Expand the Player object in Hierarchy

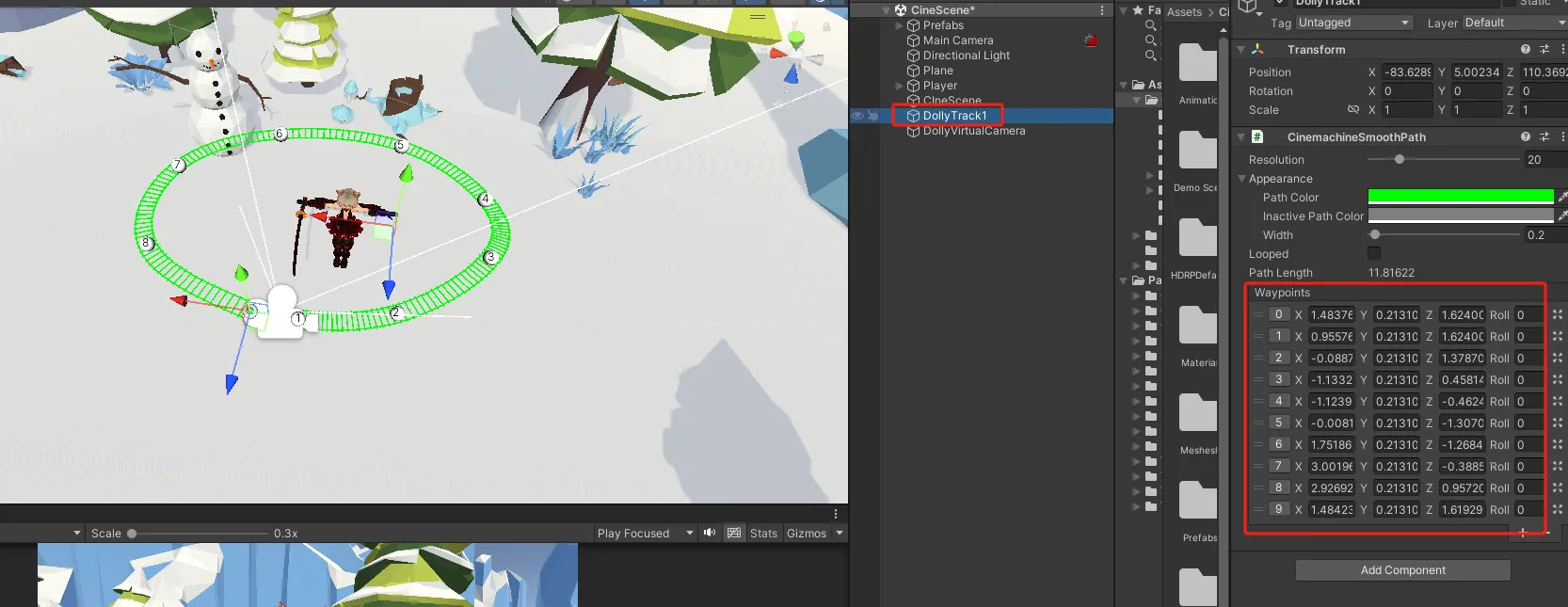click(899, 86)
